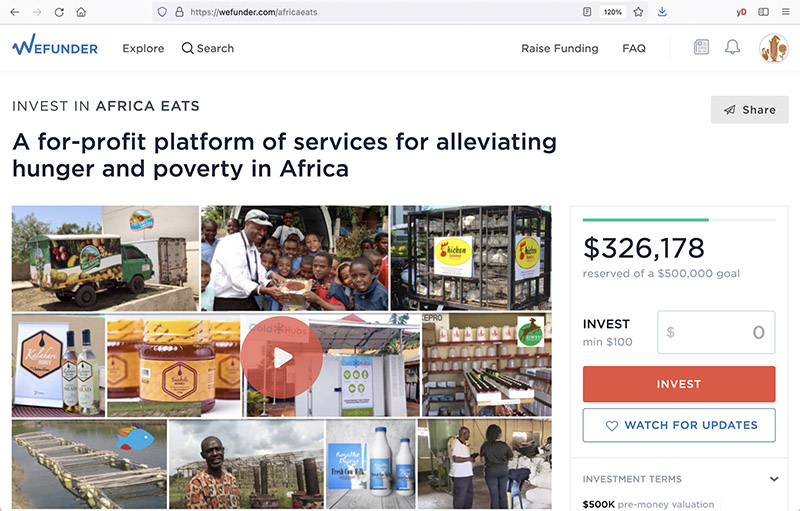Screen dimensions: 800x511
Task: Bookmark this page with star icon
Action: coord(638,12)
